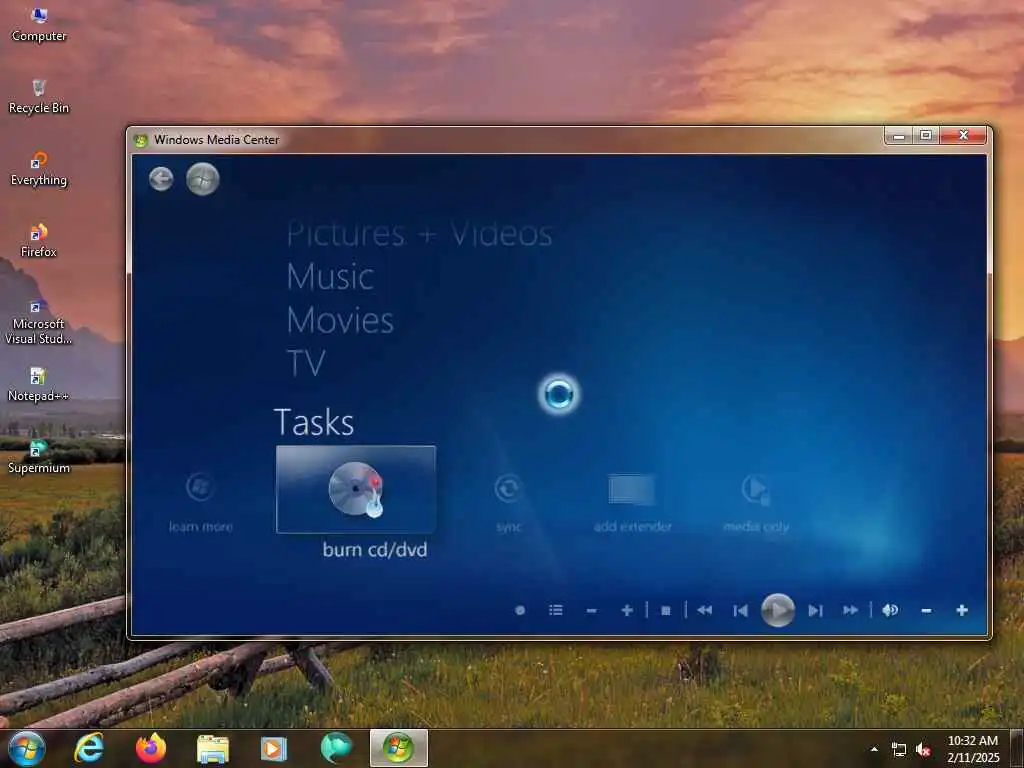Click the Windows Media Center title icon

click(140, 140)
